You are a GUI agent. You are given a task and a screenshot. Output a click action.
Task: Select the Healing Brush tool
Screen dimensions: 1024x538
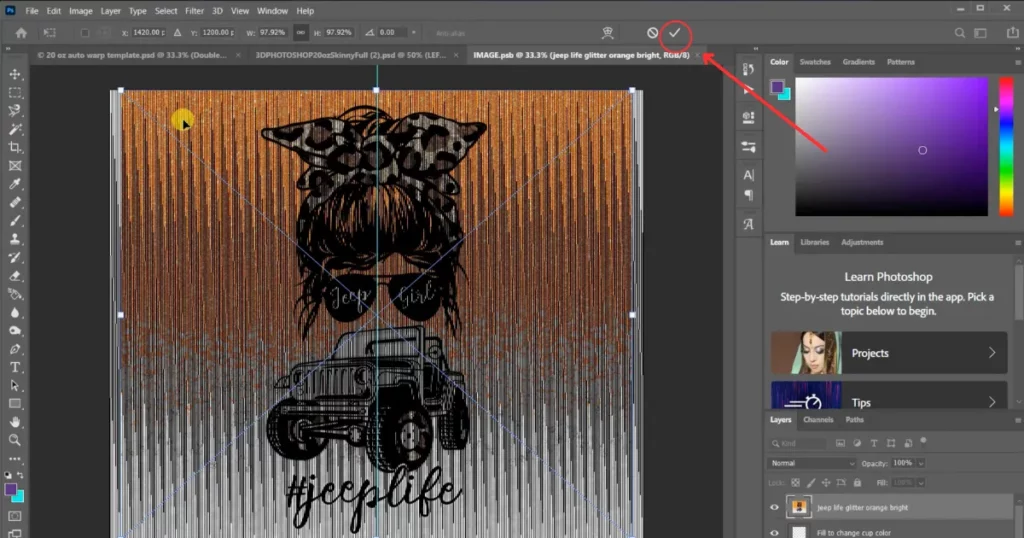point(15,202)
